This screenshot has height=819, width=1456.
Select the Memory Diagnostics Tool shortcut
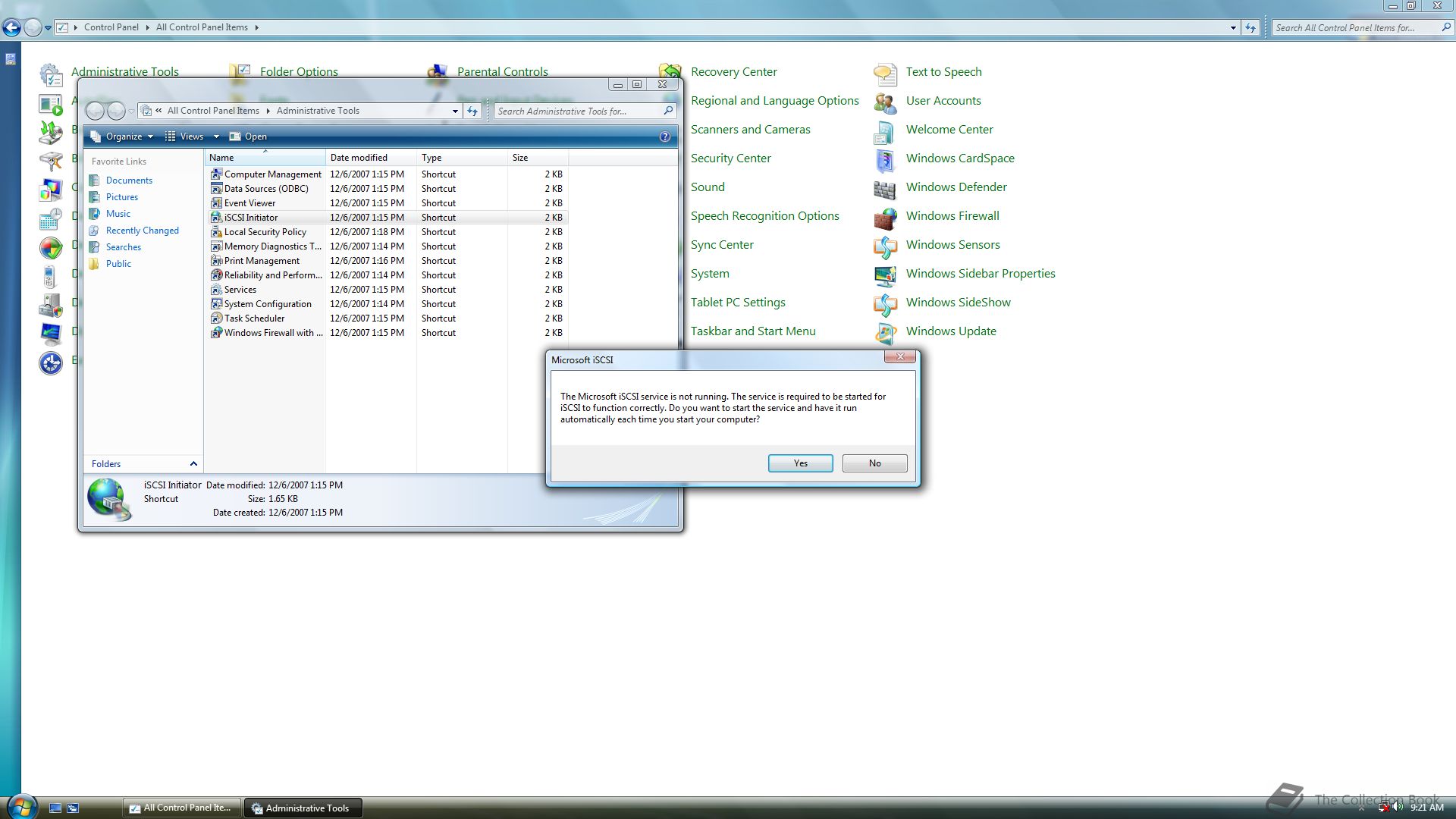(266, 246)
